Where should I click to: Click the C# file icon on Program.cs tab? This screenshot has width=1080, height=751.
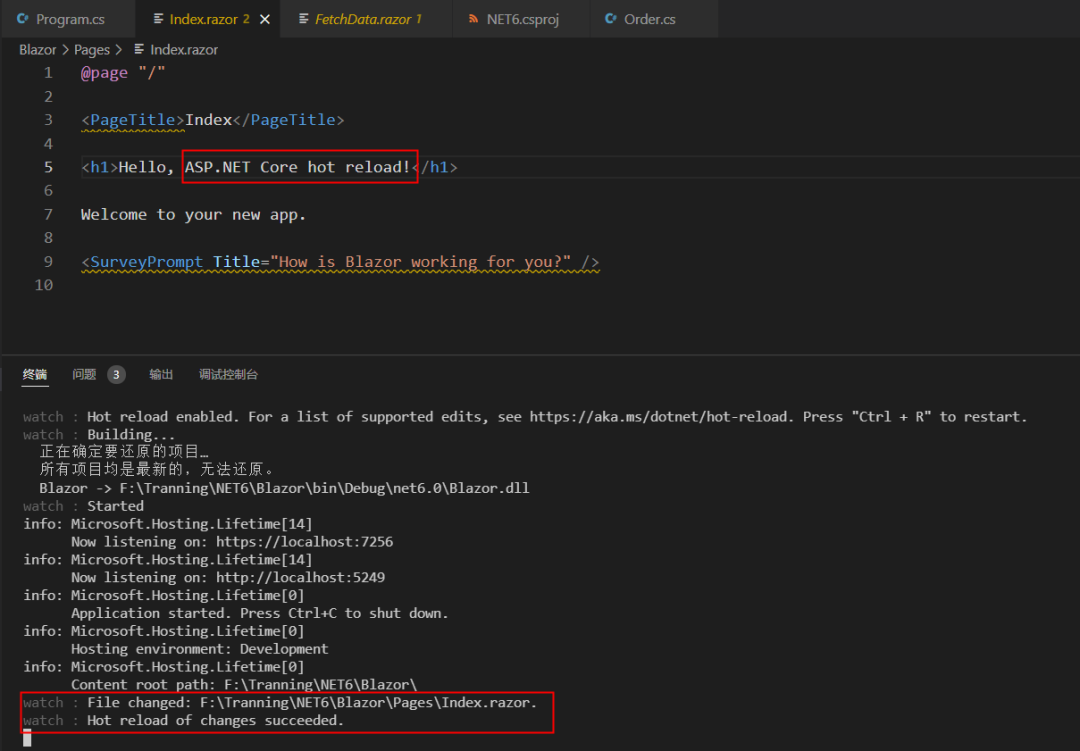pos(23,19)
